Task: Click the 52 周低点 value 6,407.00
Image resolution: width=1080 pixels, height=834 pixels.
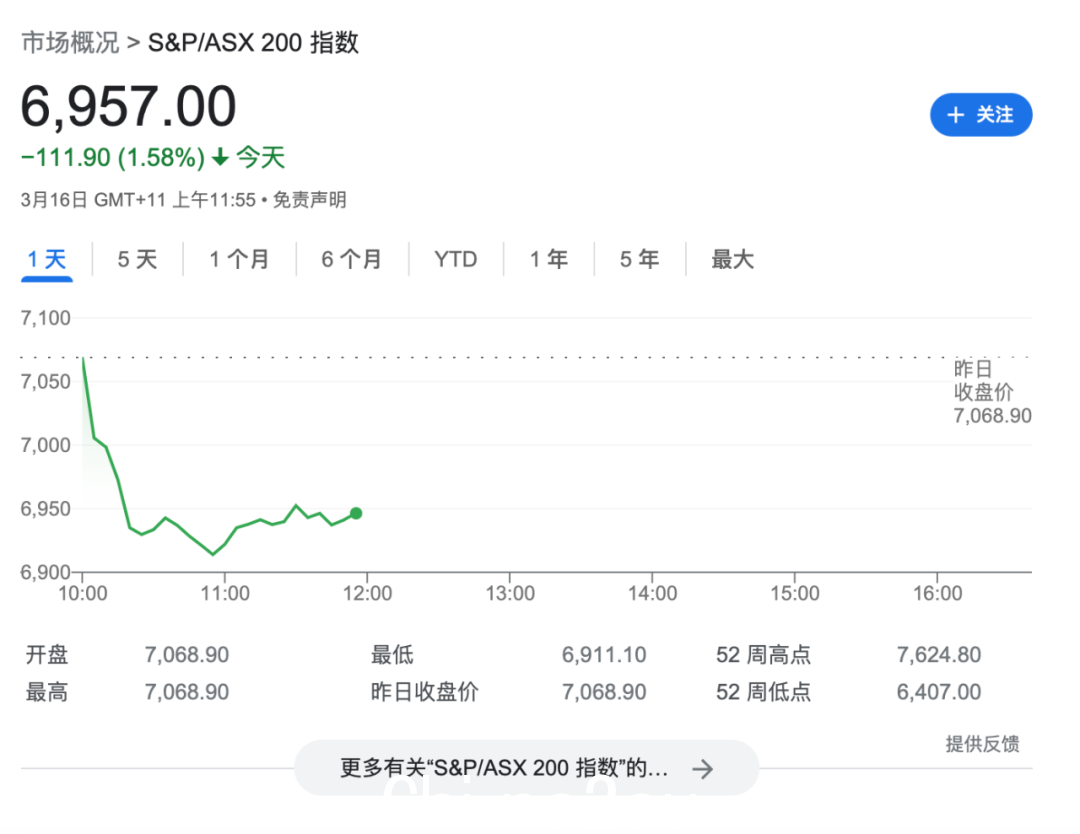Action: (939, 691)
